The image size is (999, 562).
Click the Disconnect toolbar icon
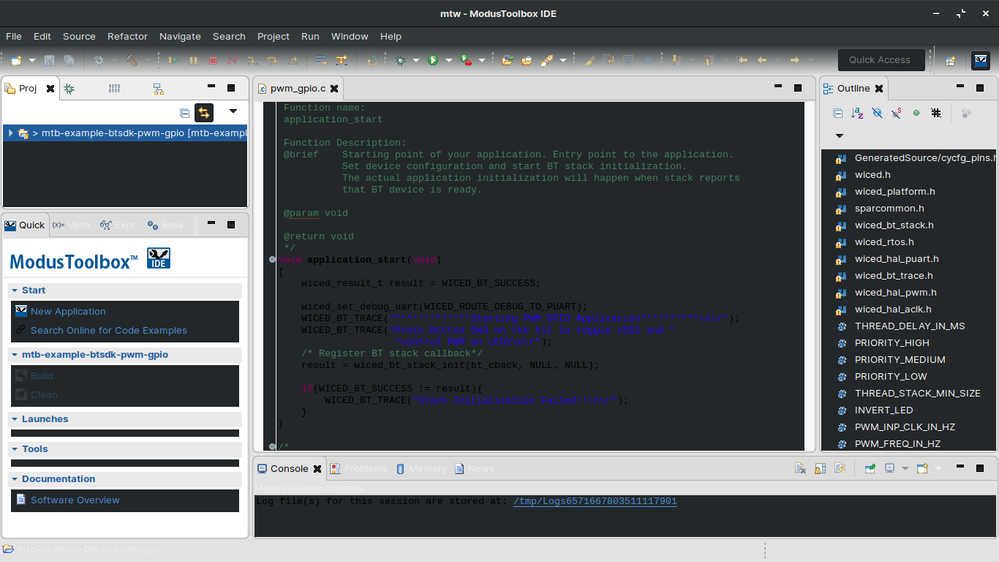(233, 60)
